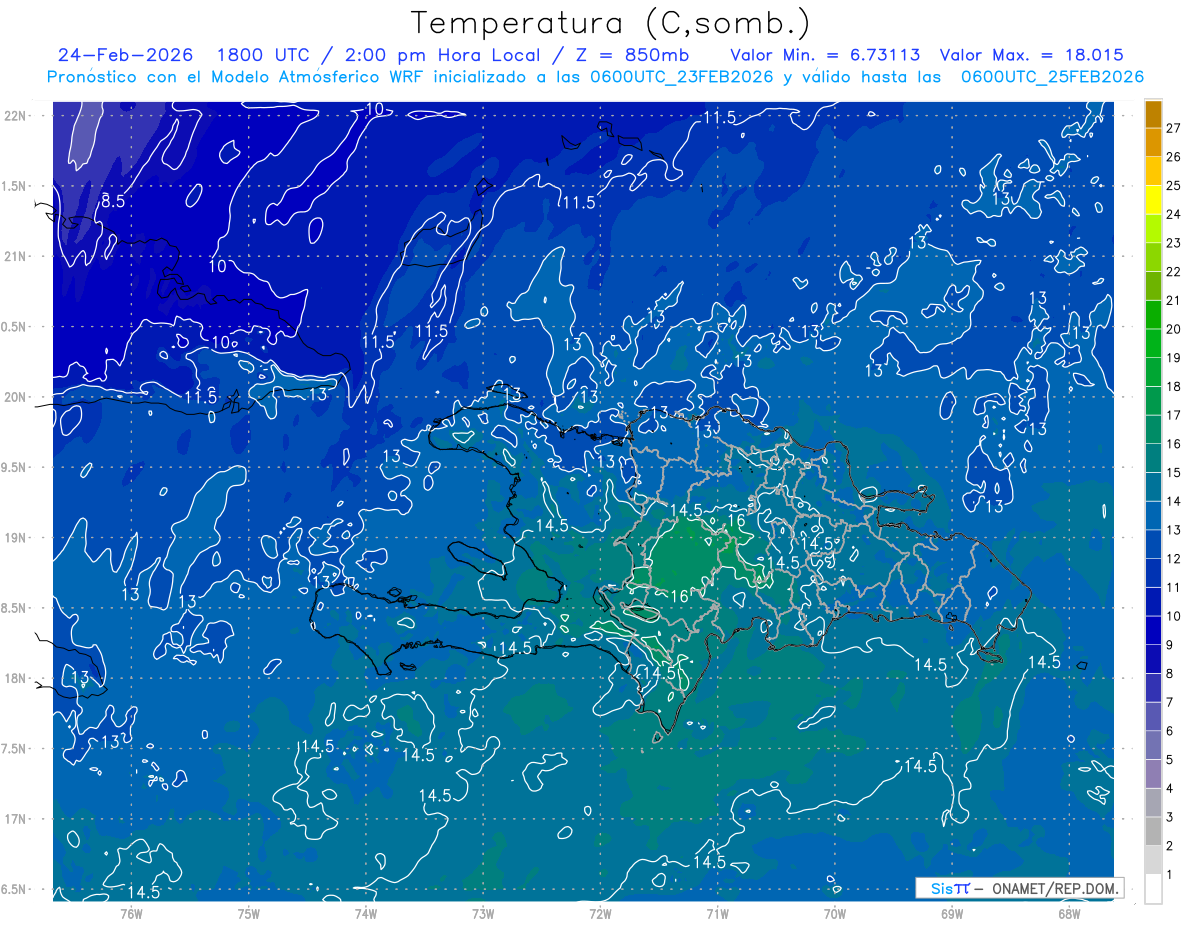Viewport: 1200px width, 927px height.
Task: Click the colorbar label '12'
Action: pyautogui.click(x=1173, y=559)
